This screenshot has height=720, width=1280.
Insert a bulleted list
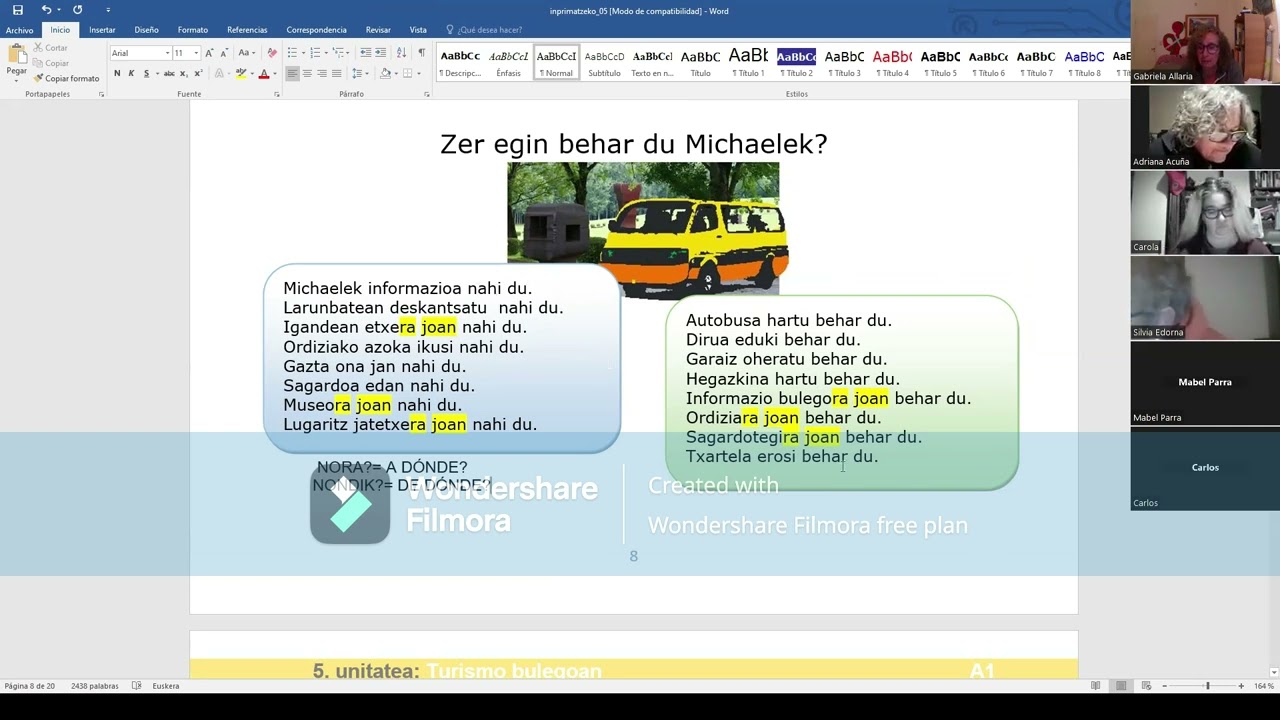click(x=292, y=53)
